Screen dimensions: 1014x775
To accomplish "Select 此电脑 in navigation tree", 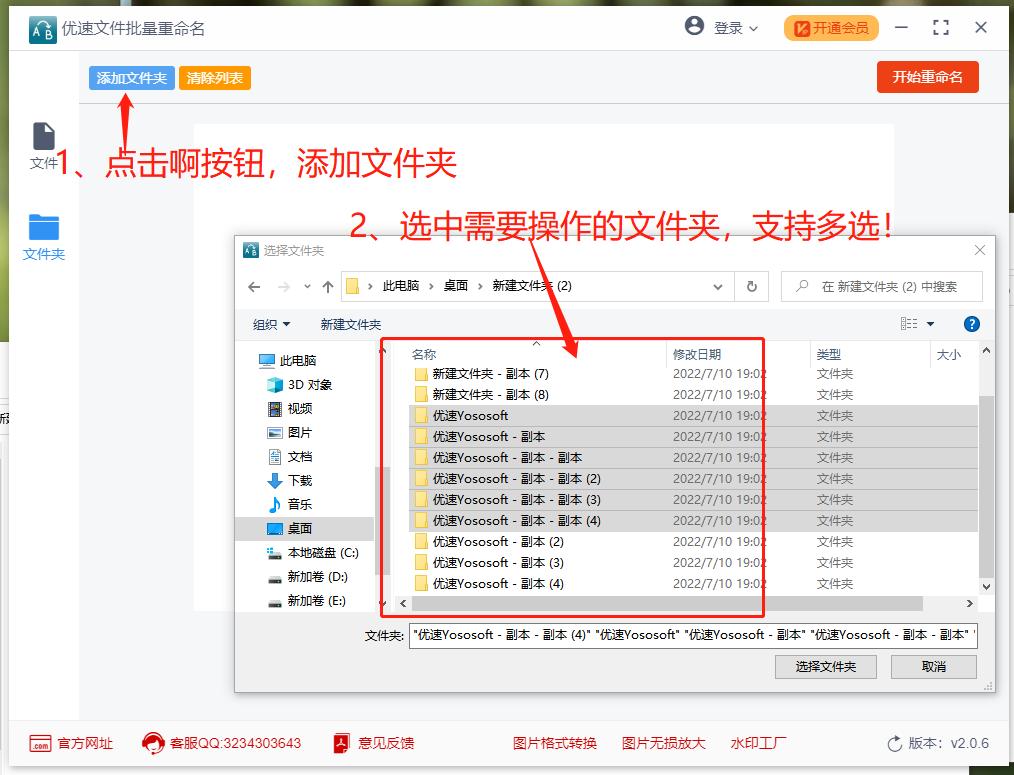I will pyautogui.click(x=297, y=360).
